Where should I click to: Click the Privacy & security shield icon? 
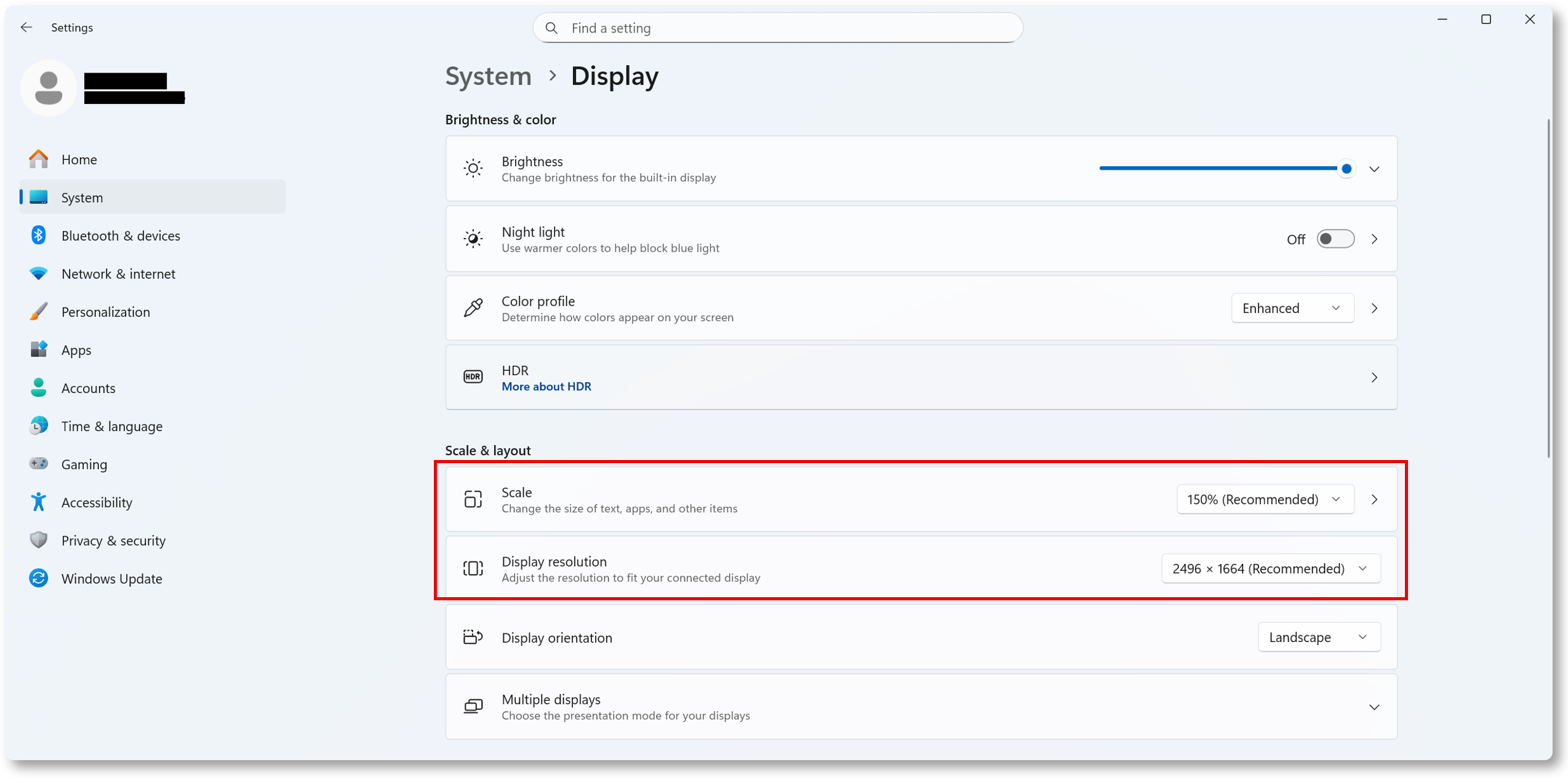pyautogui.click(x=38, y=540)
